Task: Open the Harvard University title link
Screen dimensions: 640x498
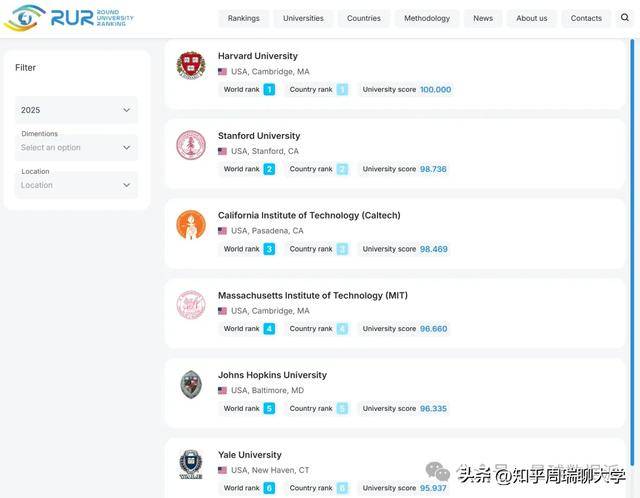Action: coord(258,56)
